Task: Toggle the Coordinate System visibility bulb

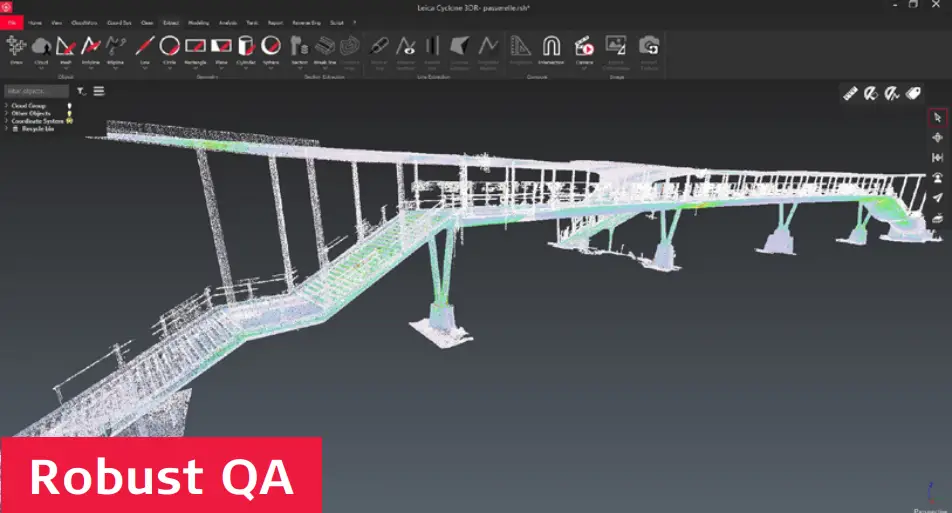Action: 69,121
